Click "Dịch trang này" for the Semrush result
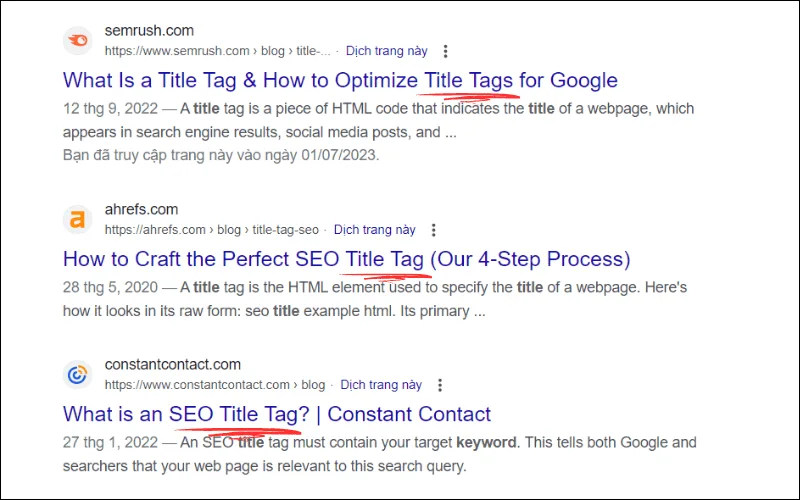The image size is (800, 500). (386, 51)
